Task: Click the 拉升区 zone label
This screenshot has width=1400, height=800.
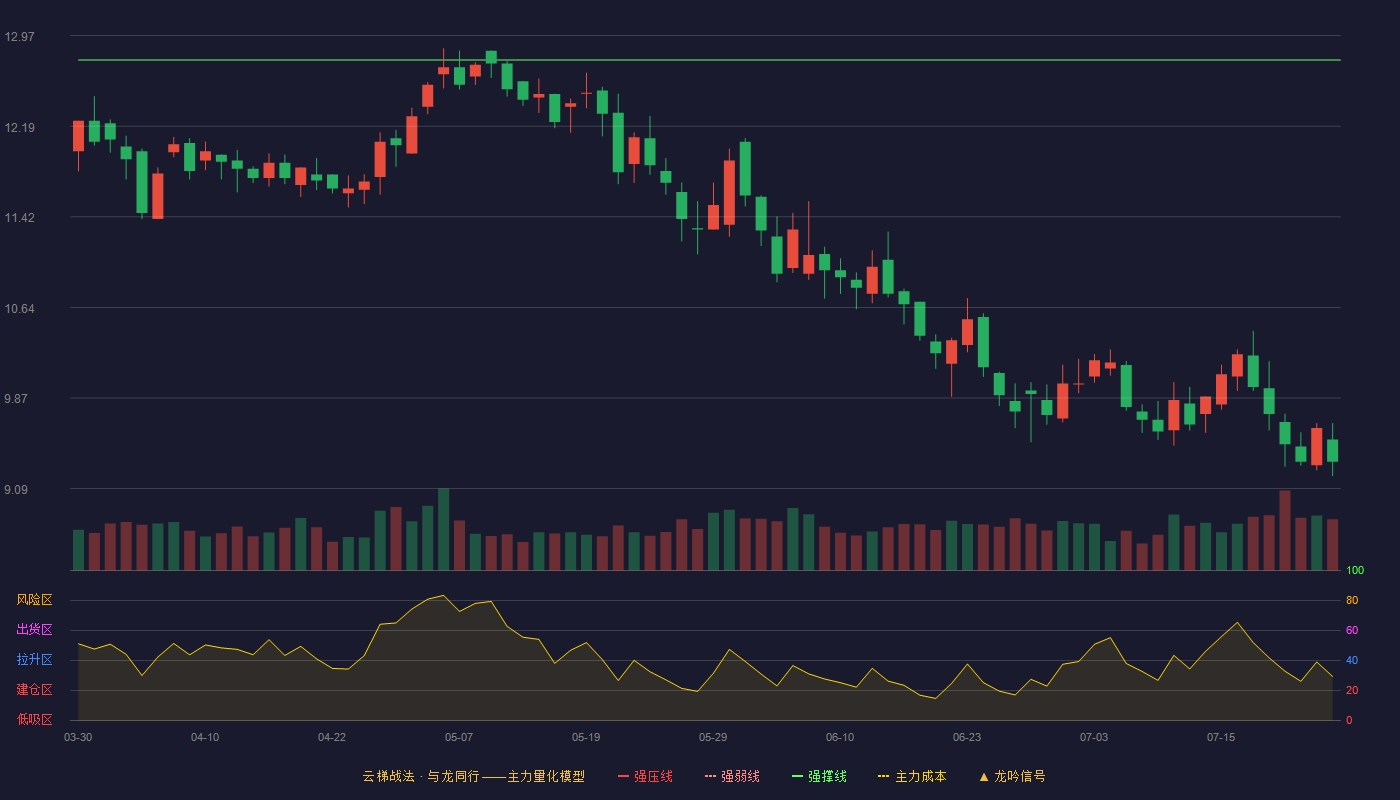Action: tap(34, 660)
